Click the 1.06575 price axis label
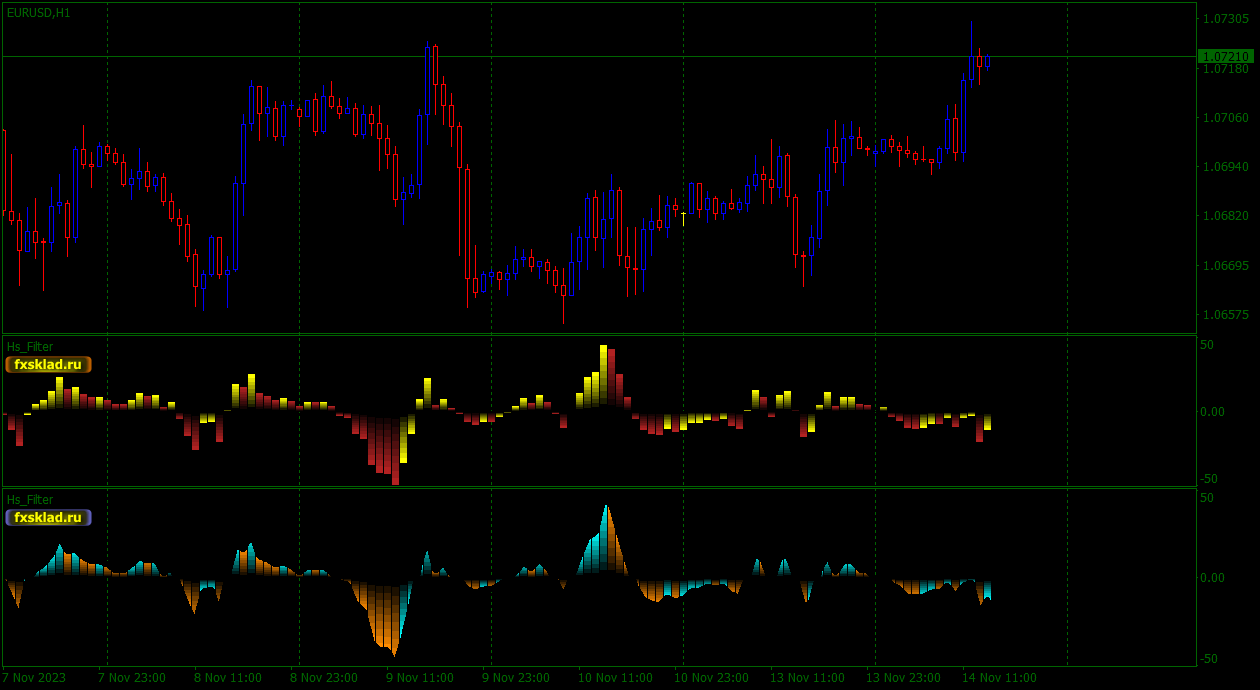1260x690 pixels. tap(1225, 315)
